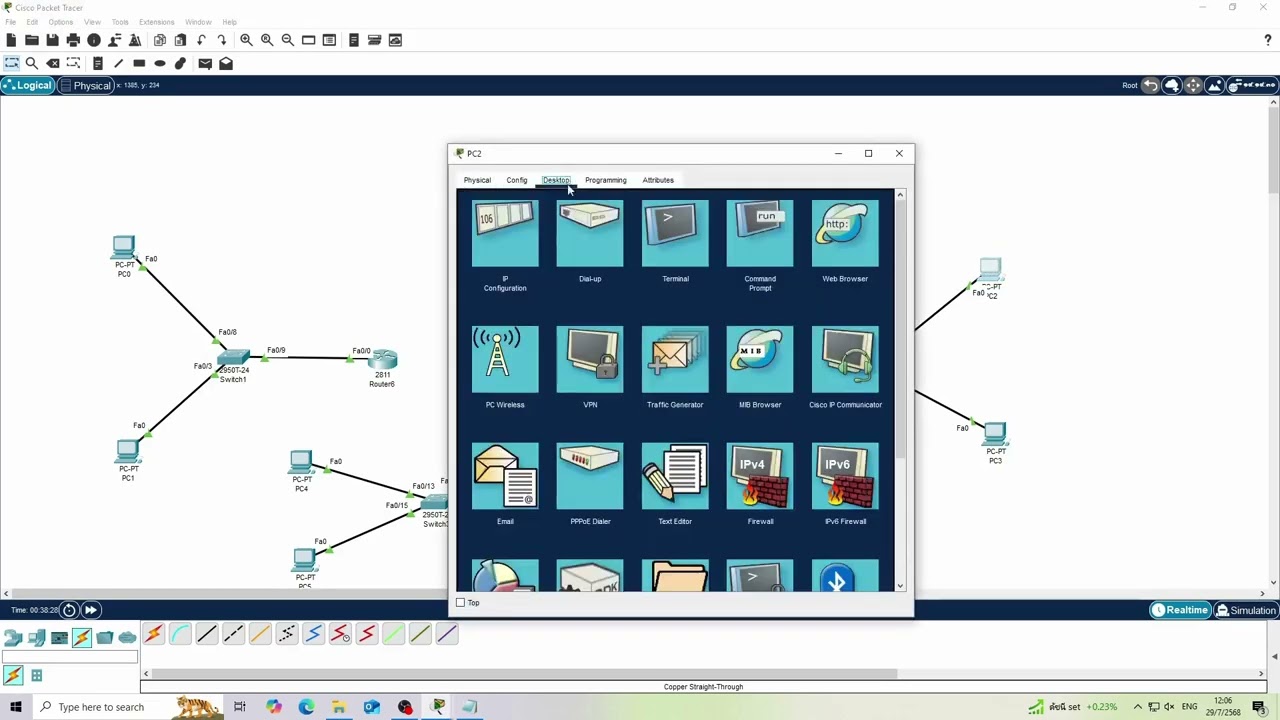1280x720 pixels.
Task: Show hidden system tray icons
Action: click(x=1138, y=707)
